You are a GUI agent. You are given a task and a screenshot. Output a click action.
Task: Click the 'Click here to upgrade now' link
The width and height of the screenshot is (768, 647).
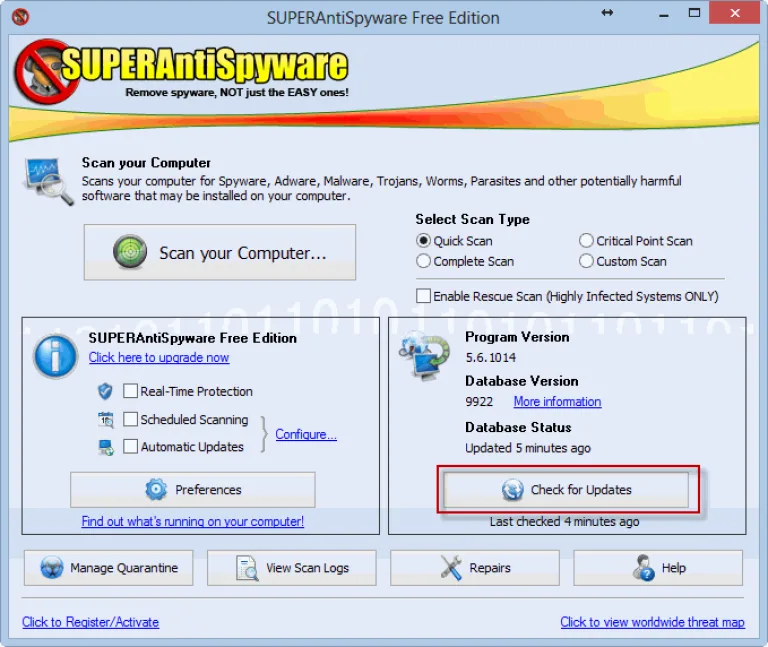tap(159, 358)
